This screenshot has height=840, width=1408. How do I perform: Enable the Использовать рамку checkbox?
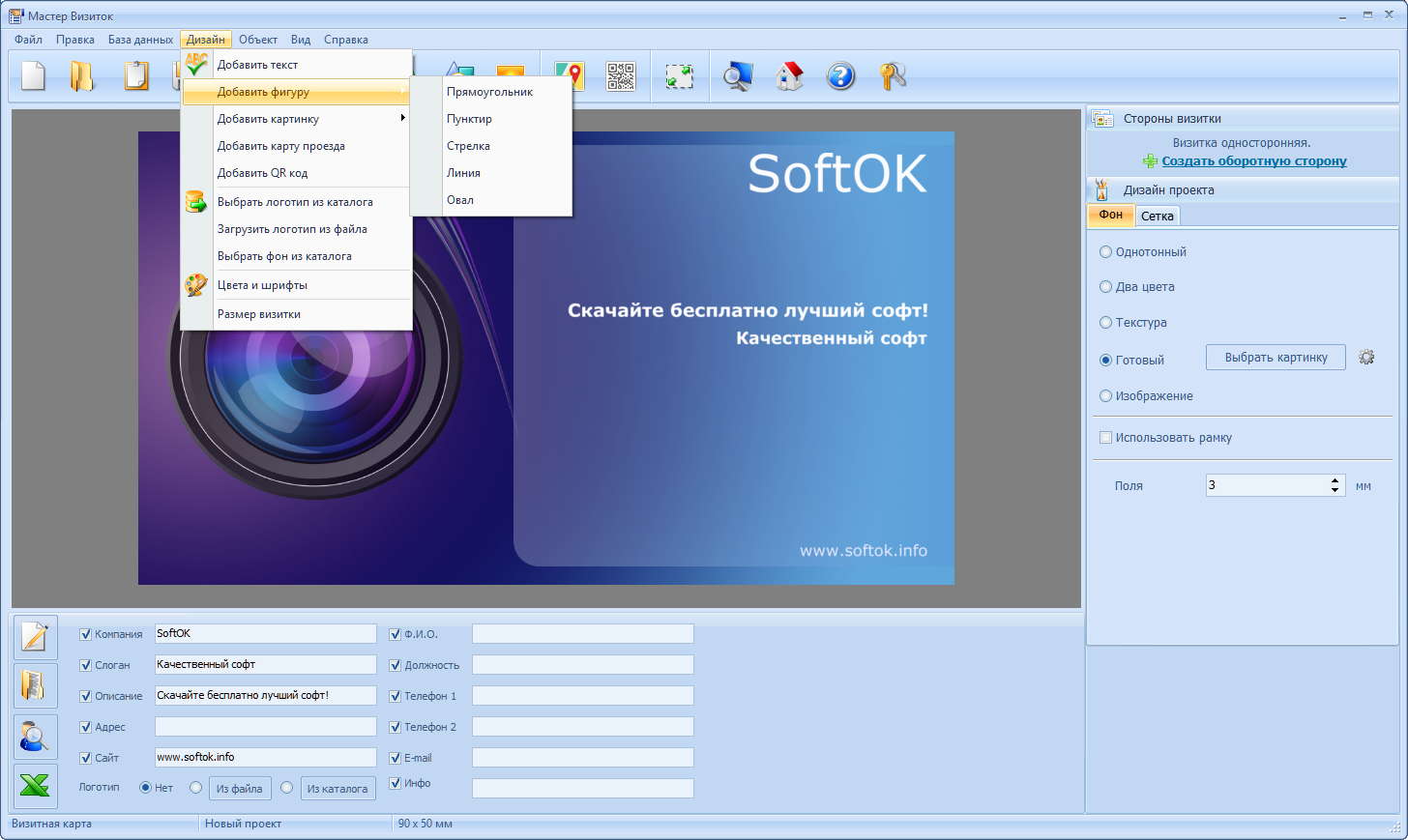[1105, 438]
